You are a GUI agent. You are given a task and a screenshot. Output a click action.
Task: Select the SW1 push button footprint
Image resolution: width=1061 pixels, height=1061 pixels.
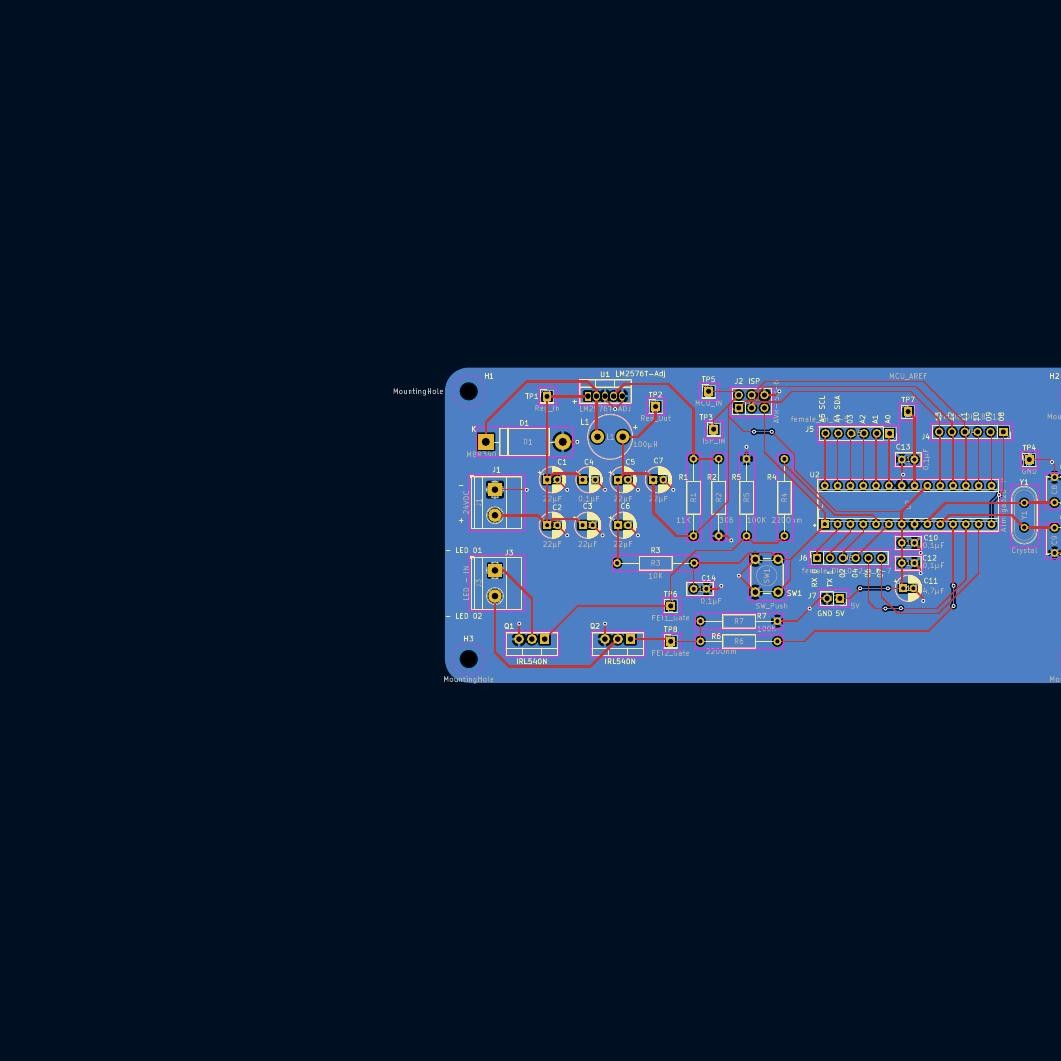click(x=767, y=576)
